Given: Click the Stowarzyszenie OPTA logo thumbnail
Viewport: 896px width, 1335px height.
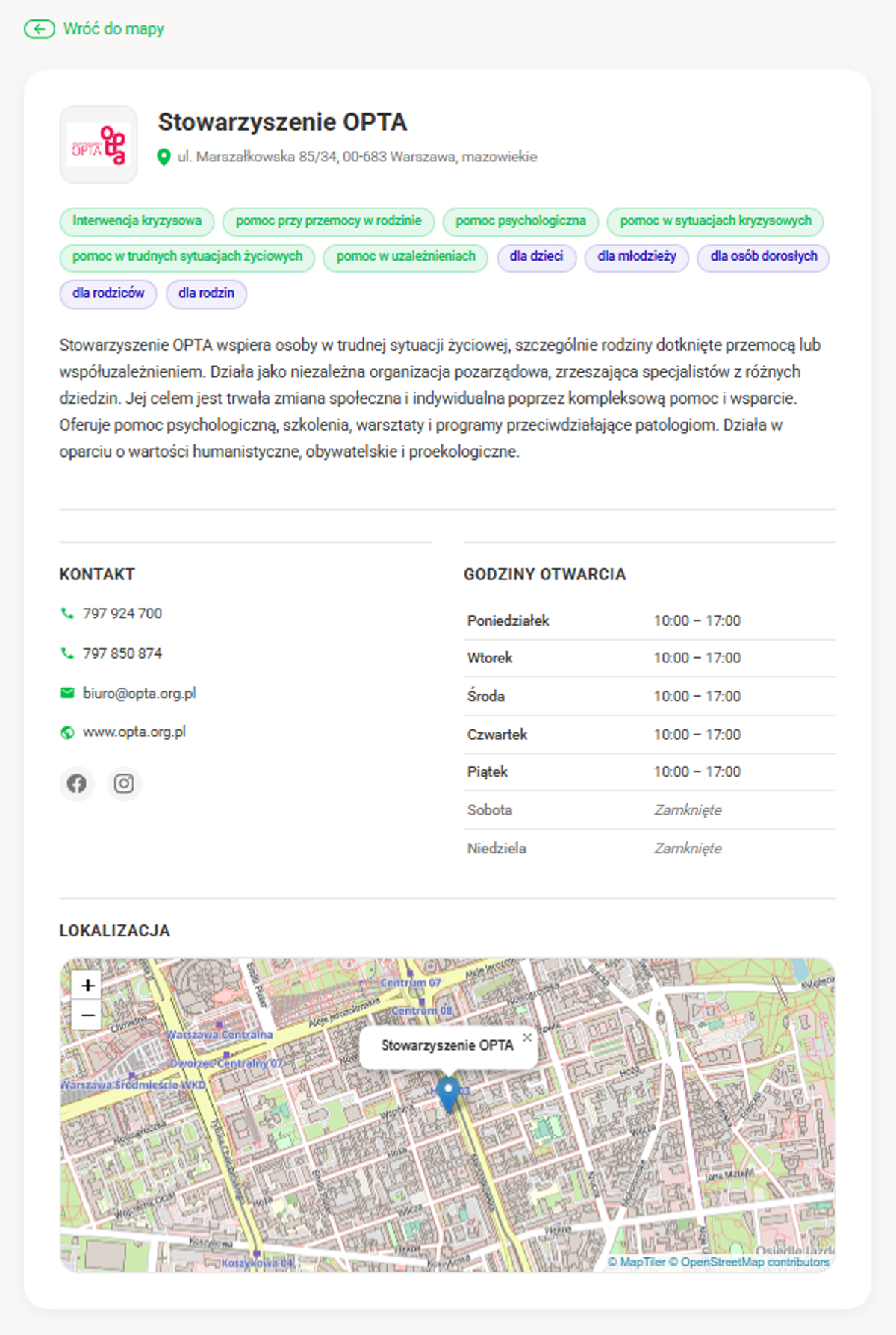Looking at the screenshot, I should click(99, 144).
